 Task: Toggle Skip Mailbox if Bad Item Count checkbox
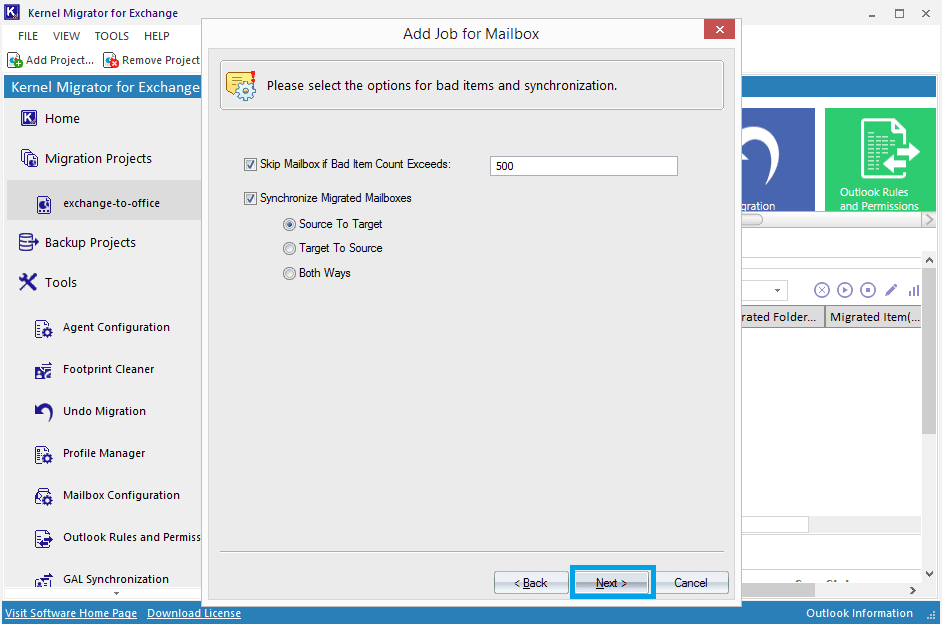[251, 164]
